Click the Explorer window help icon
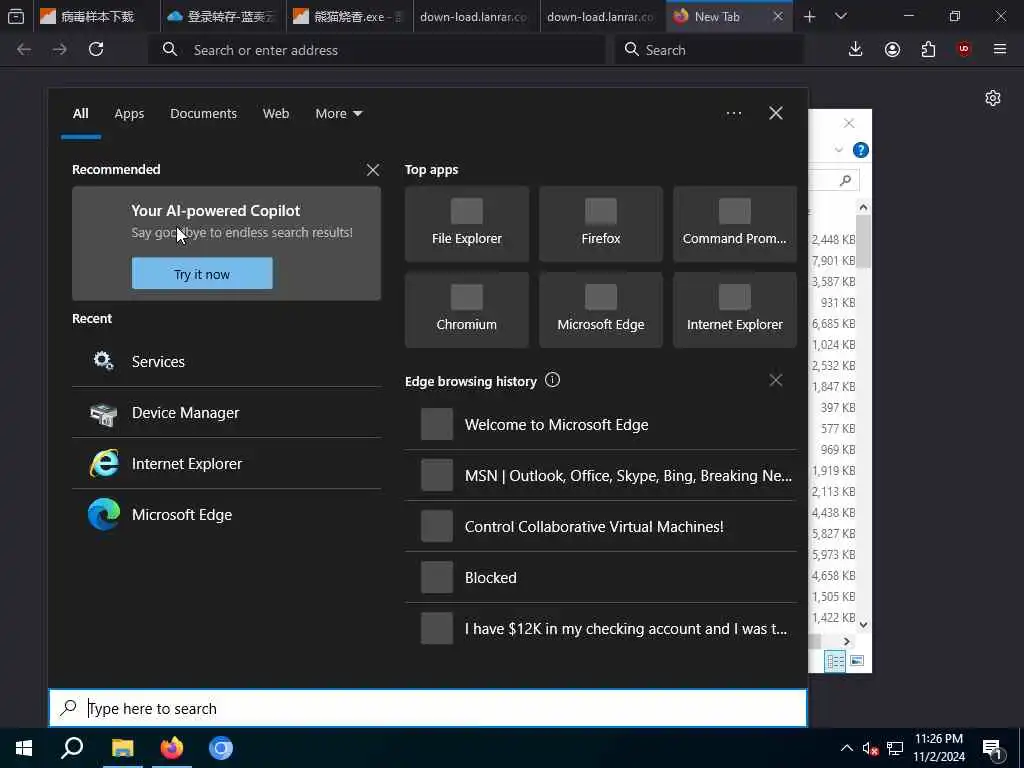 [861, 150]
